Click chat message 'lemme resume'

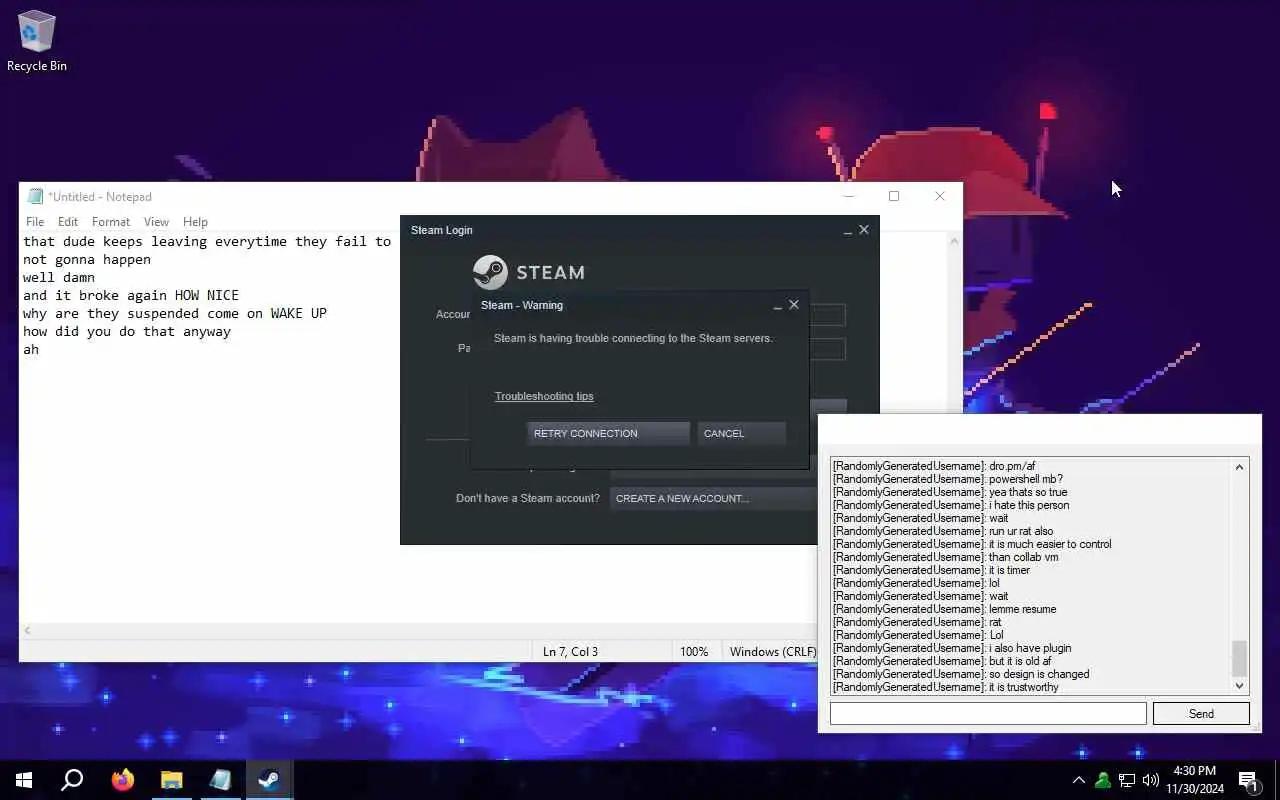[x=1022, y=609]
